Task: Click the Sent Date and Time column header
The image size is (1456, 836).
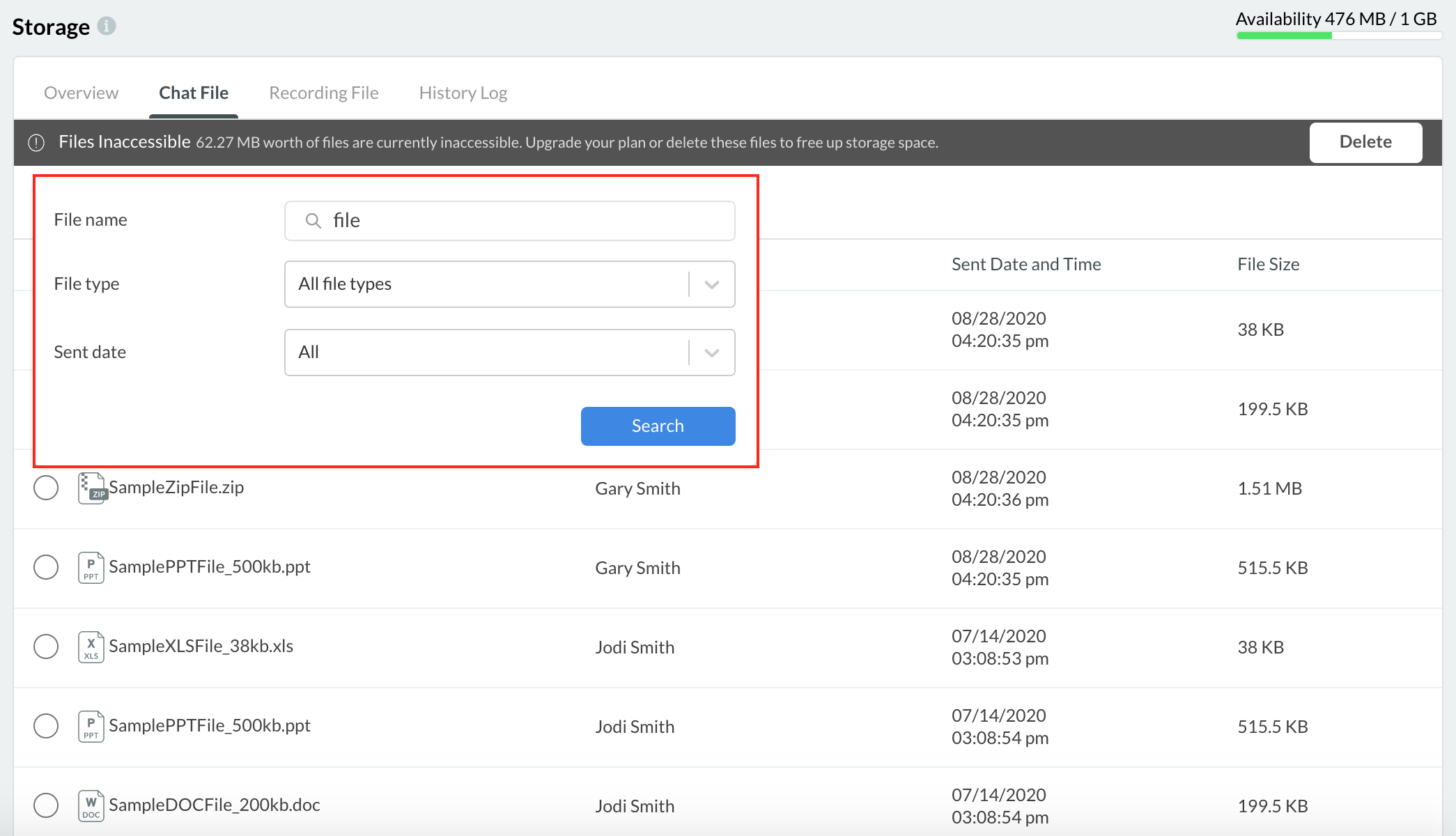Action: tap(1026, 265)
